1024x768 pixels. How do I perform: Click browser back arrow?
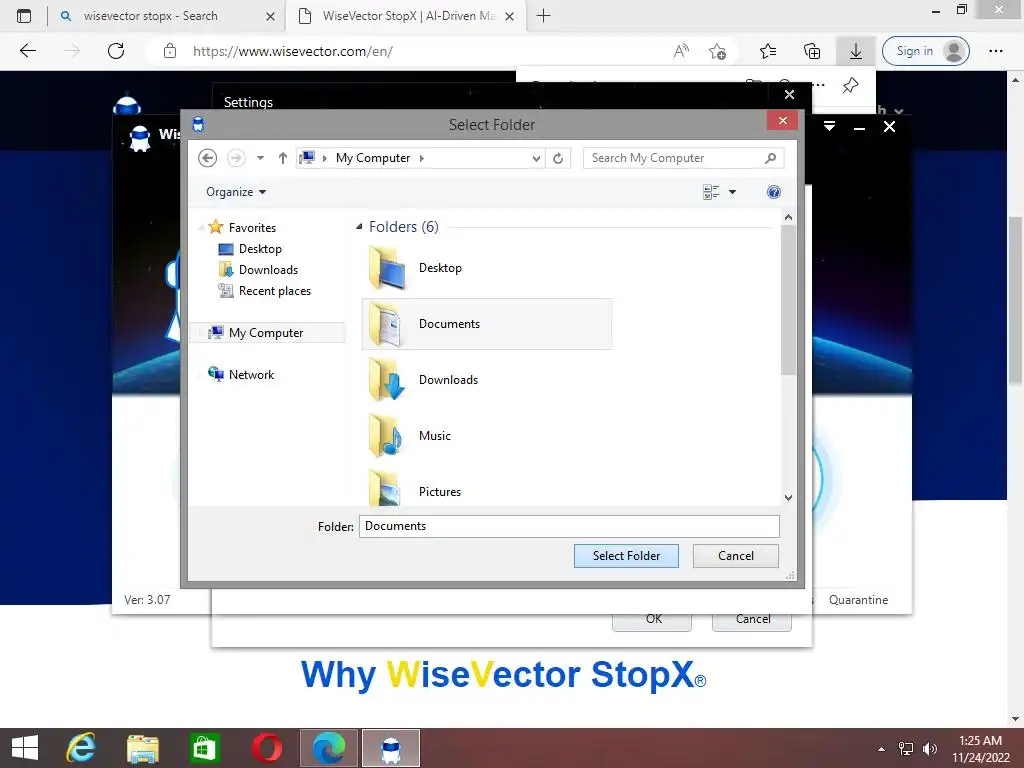click(x=28, y=51)
